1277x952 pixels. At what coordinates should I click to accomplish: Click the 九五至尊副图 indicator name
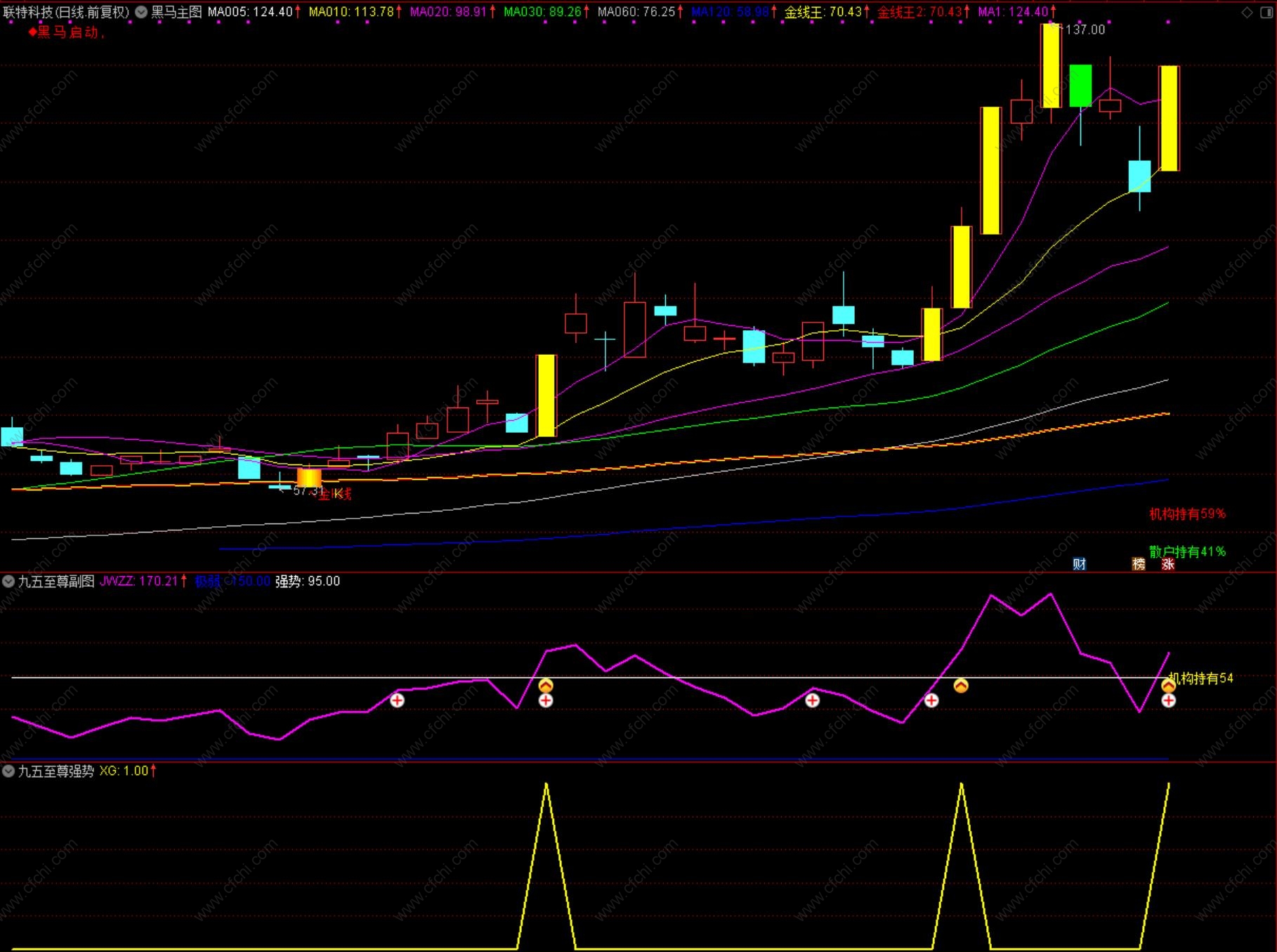point(56,581)
